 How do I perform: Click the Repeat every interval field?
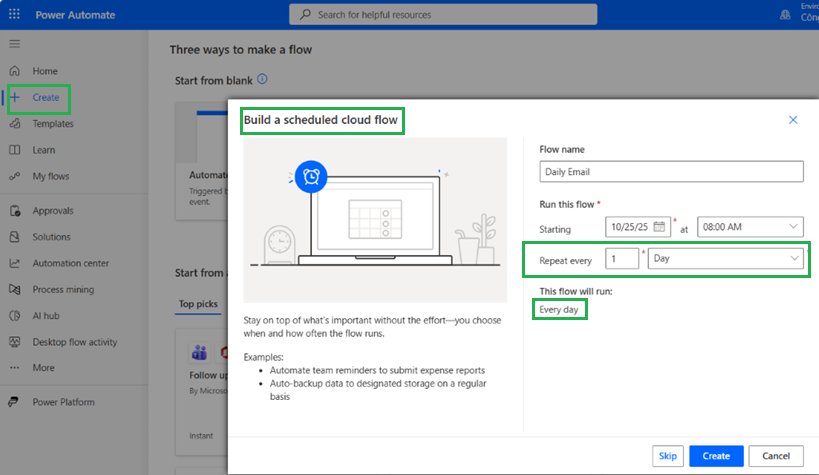[x=622, y=259]
